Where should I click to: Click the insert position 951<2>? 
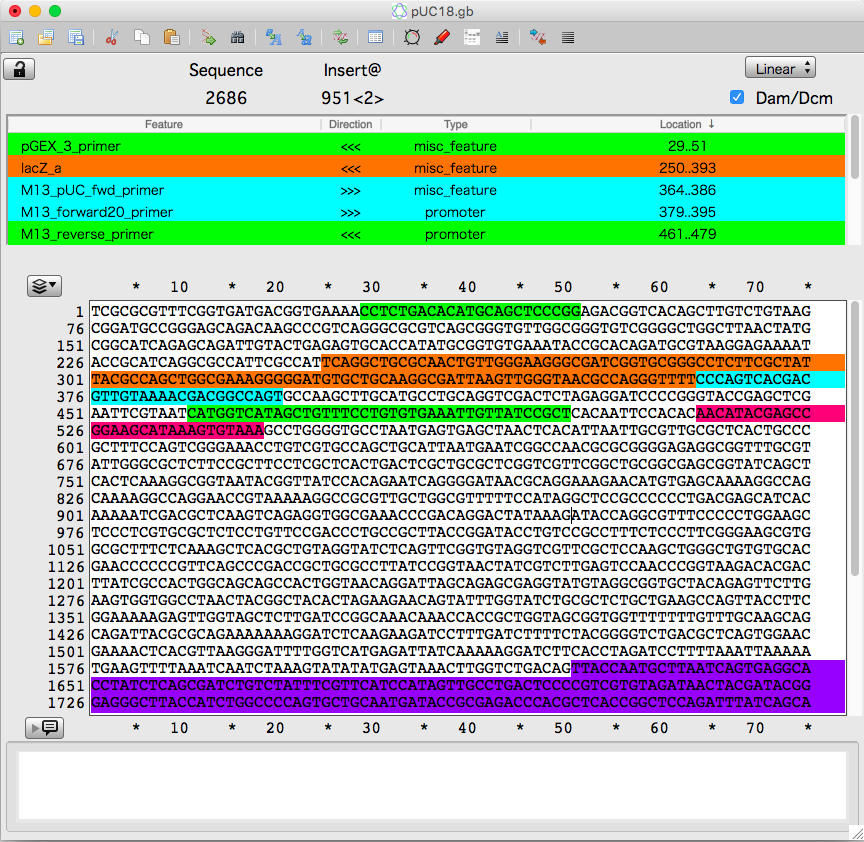pyautogui.click(x=352, y=98)
